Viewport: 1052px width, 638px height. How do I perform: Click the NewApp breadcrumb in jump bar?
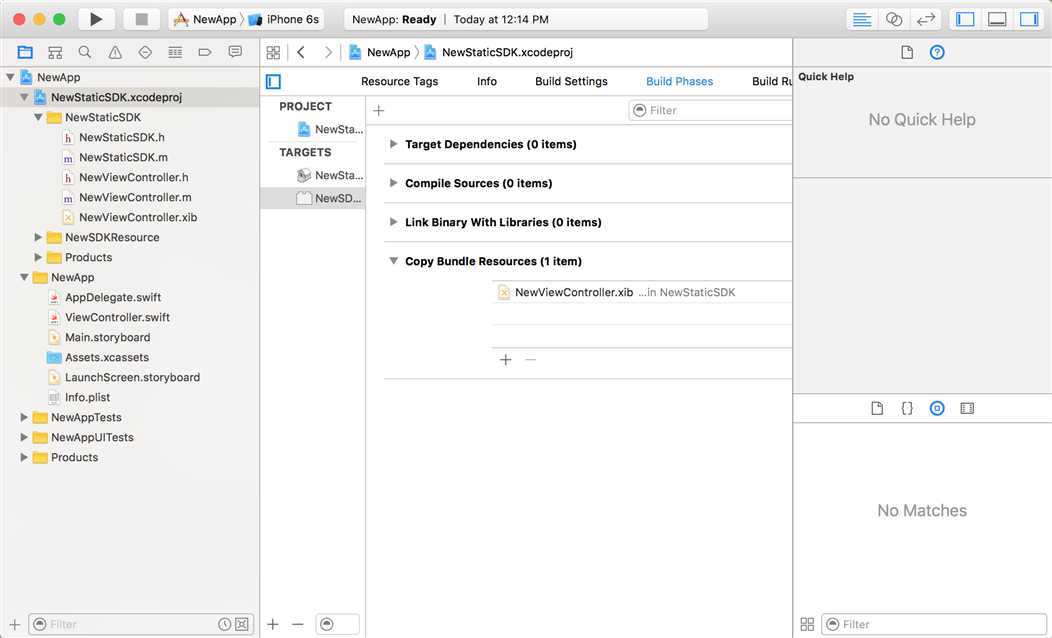[x=380, y=52]
